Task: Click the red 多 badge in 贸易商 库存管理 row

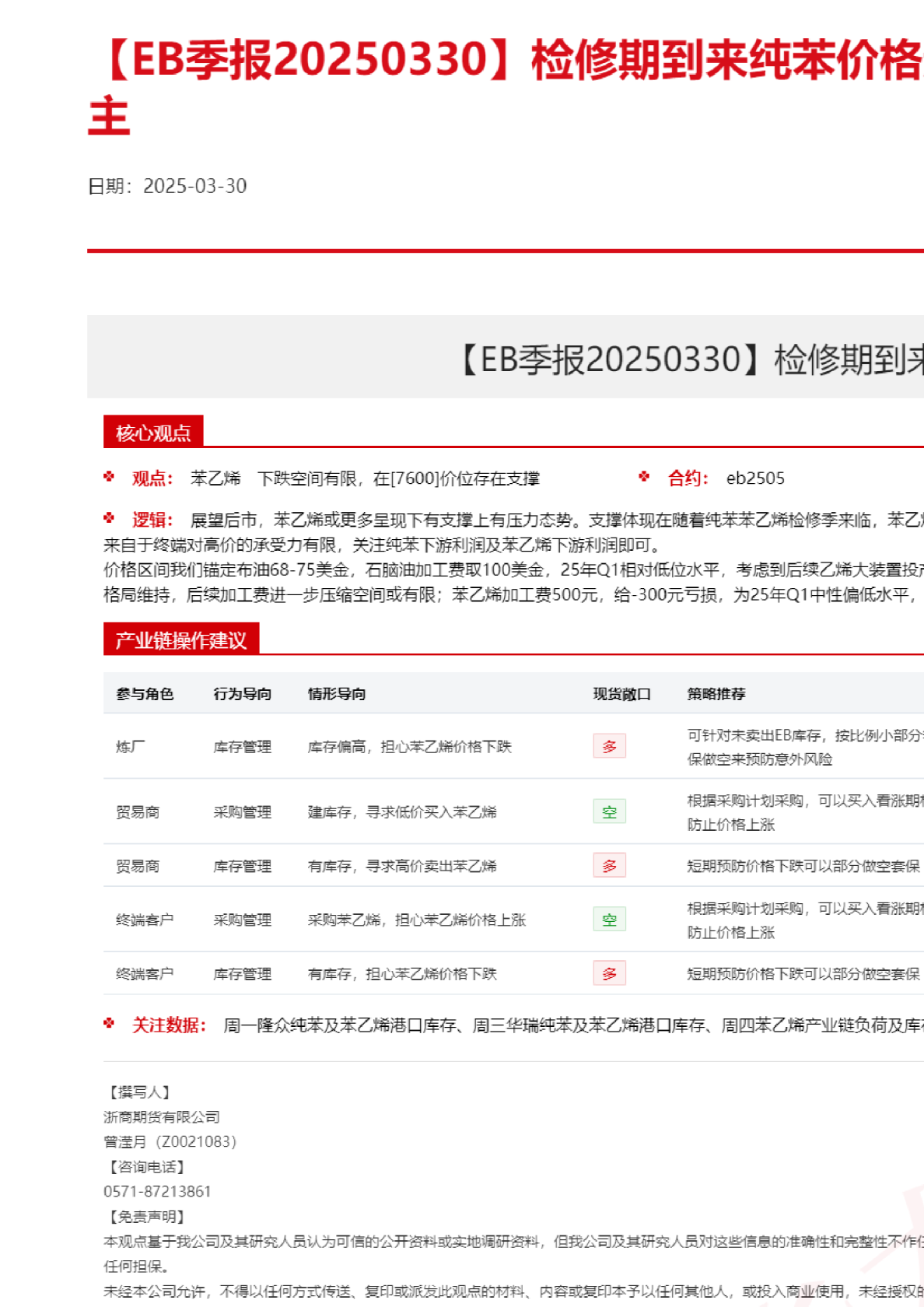Action: point(609,865)
